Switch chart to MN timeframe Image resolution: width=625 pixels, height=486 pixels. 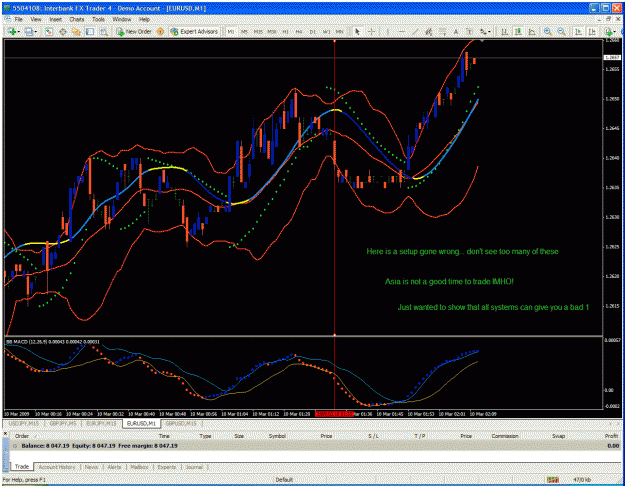pyautogui.click(x=340, y=31)
